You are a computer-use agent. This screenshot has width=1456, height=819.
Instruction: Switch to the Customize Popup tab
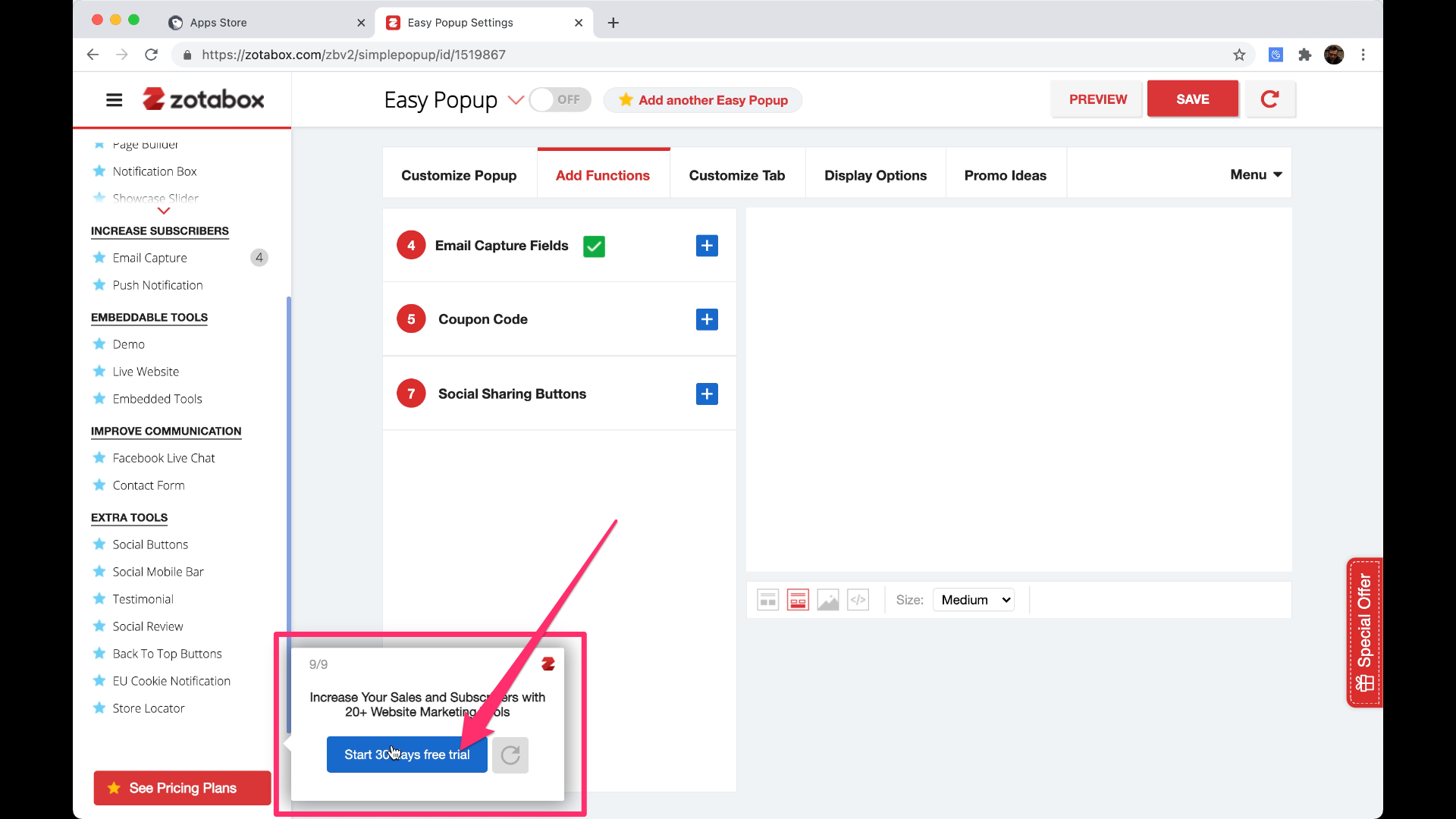(x=459, y=175)
